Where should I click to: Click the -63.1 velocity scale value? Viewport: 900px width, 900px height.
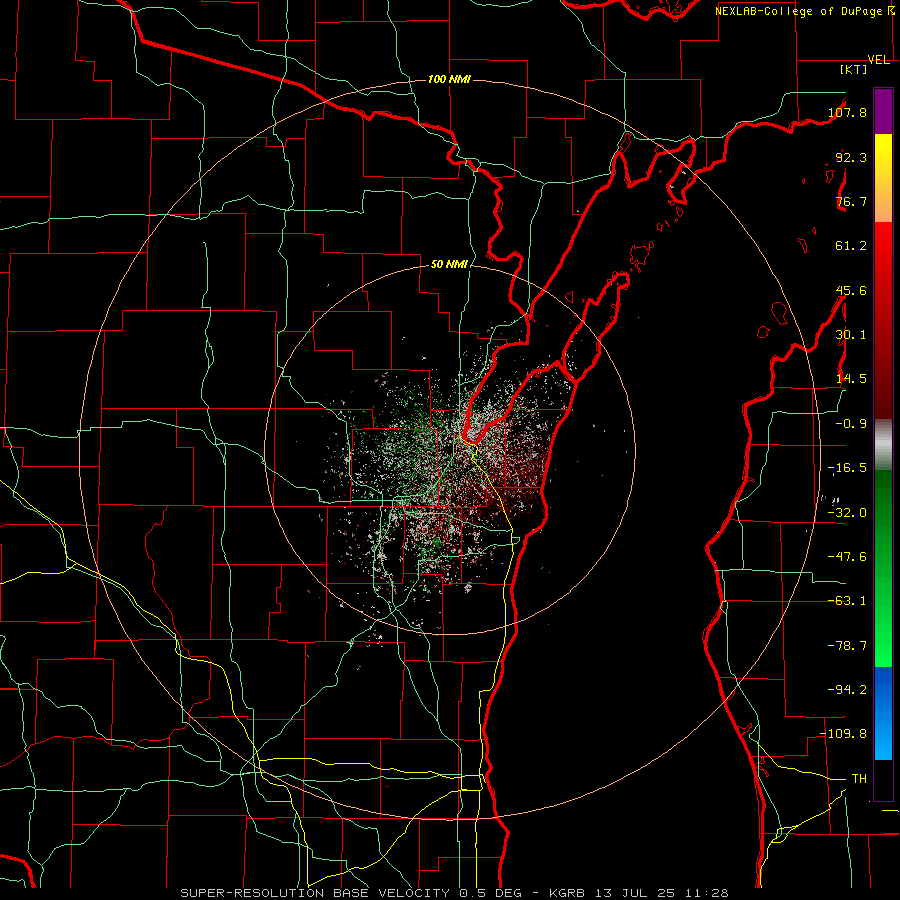click(x=847, y=601)
